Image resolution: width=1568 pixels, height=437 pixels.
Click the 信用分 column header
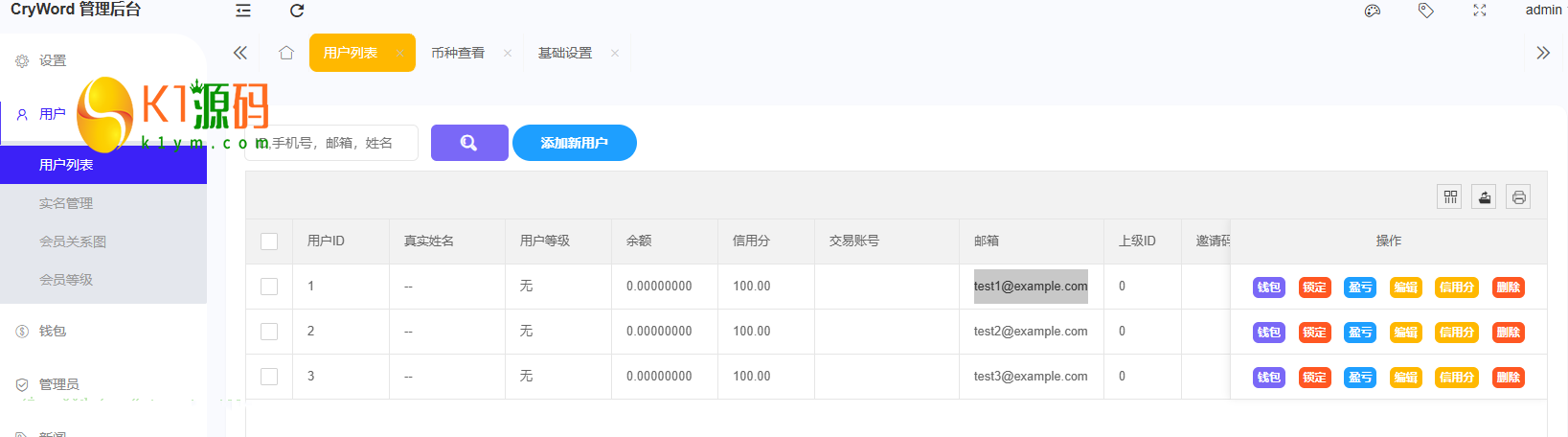pyautogui.click(x=766, y=241)
